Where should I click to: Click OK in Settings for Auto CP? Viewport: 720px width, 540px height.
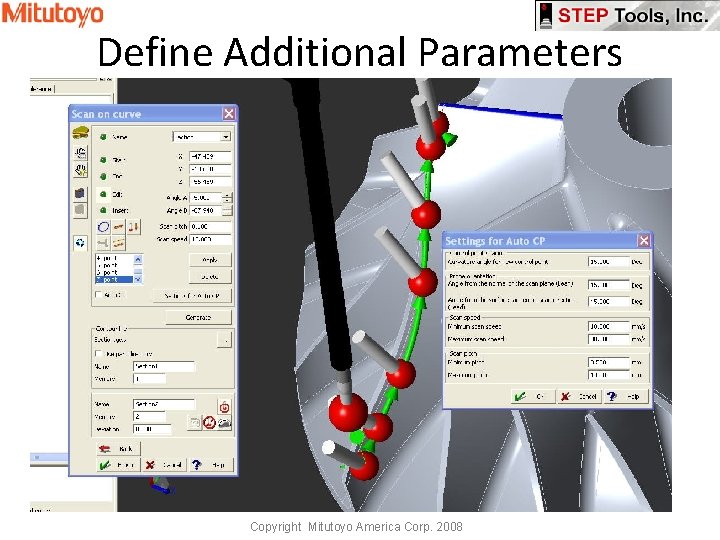coord(532,396)
